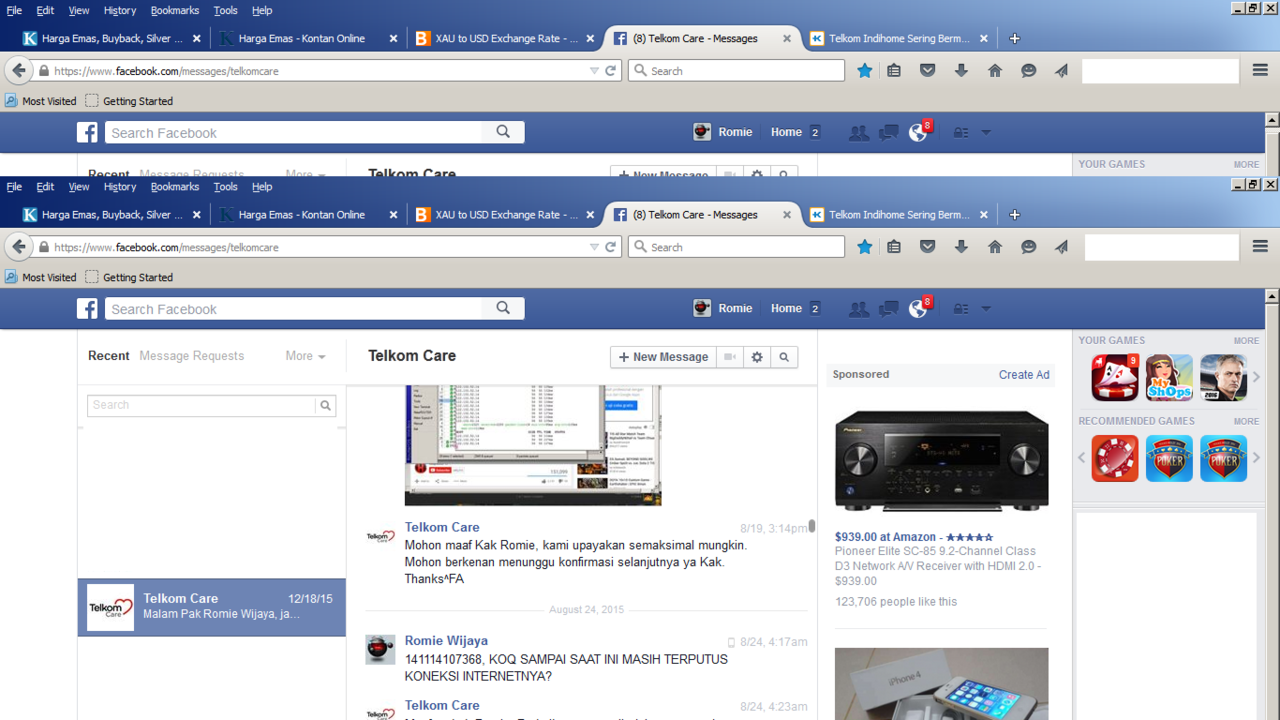
Task: Open the $939.00 at Amazon ad link
Action: coord(914,537)
